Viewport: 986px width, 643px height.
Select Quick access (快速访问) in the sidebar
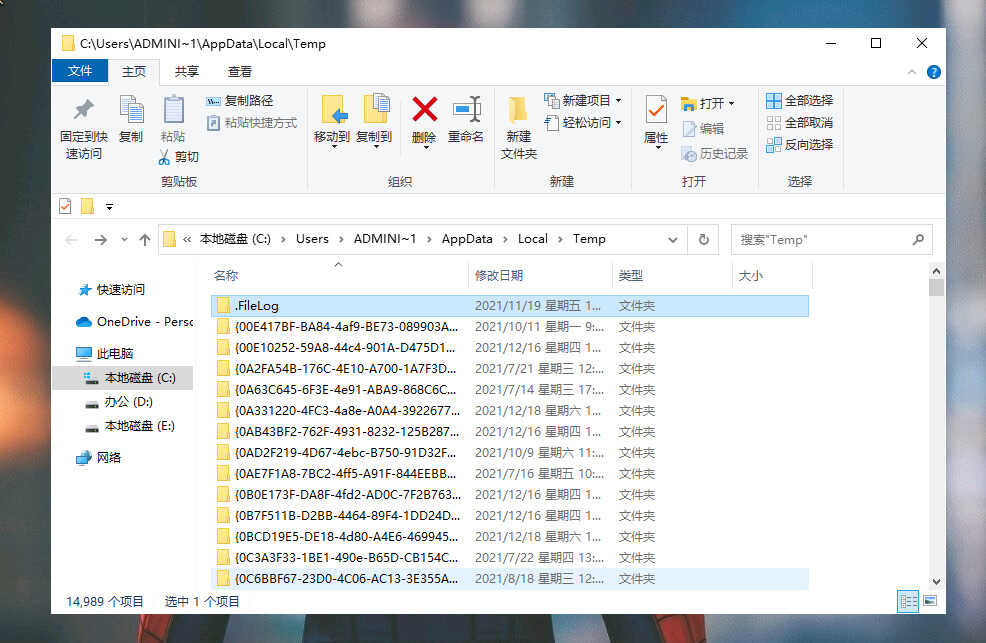tap(112, 290)
